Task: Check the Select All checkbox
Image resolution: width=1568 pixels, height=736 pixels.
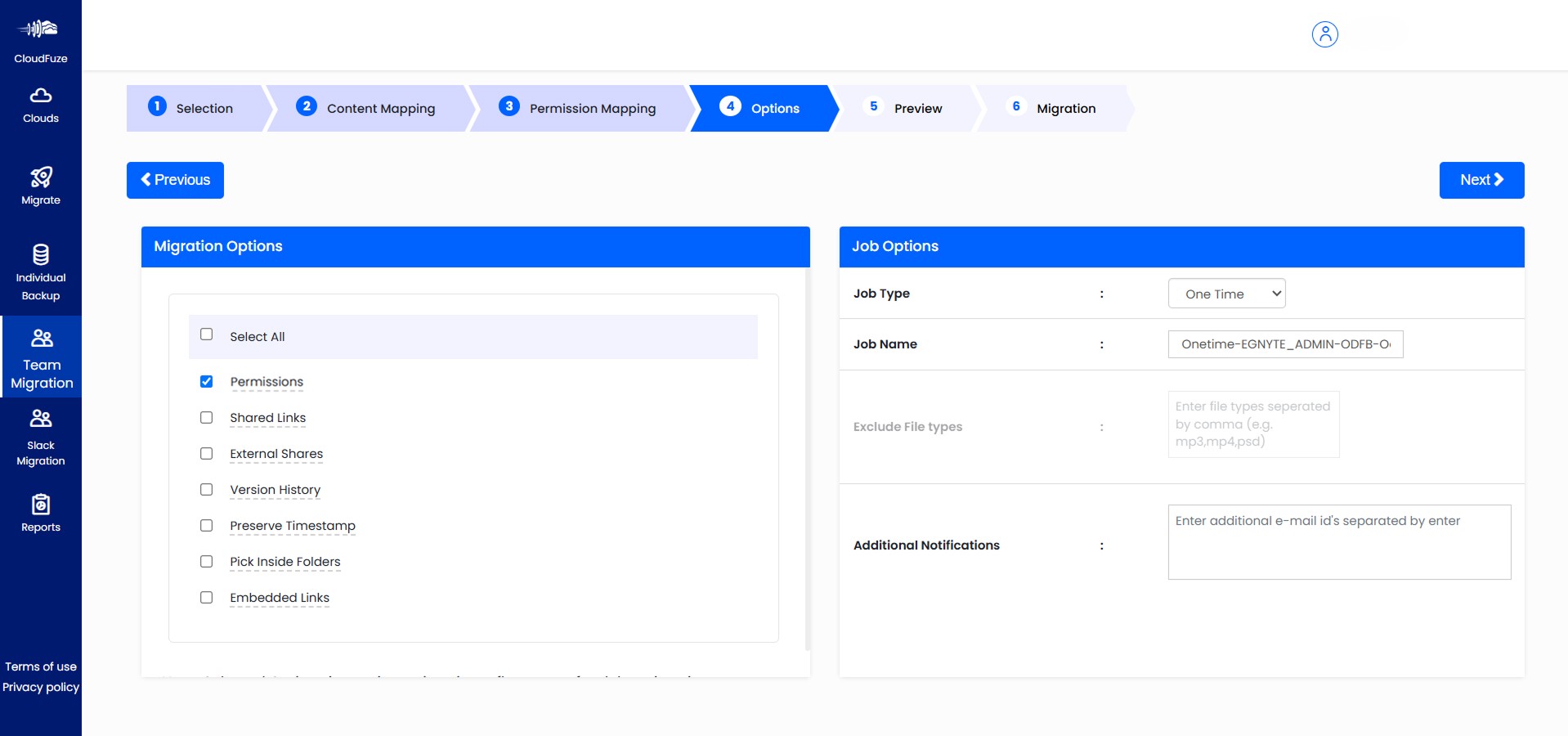Action: (x=207, y=334)
